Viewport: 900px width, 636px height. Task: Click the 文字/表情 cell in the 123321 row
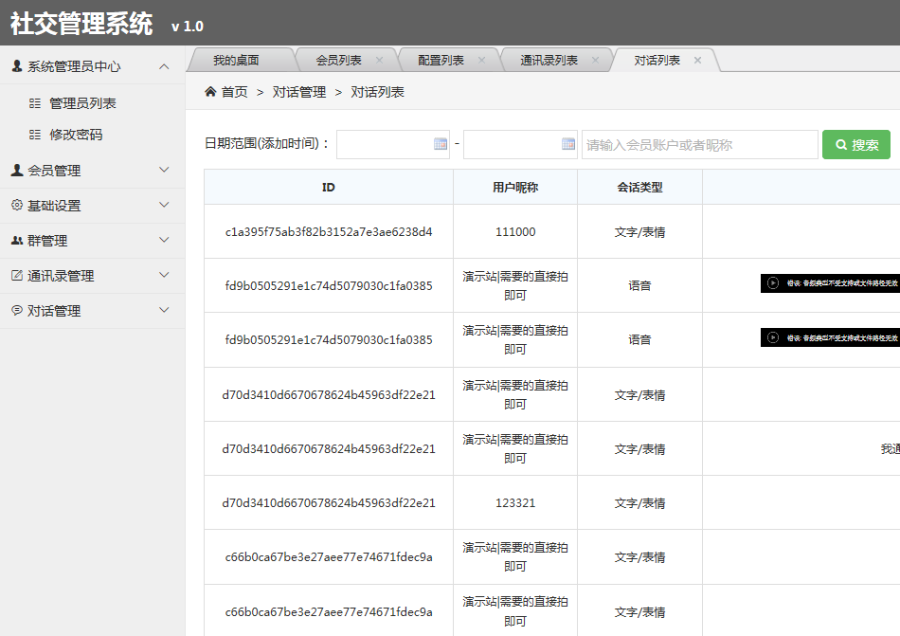pyautogui.click(x=639, y=503)
